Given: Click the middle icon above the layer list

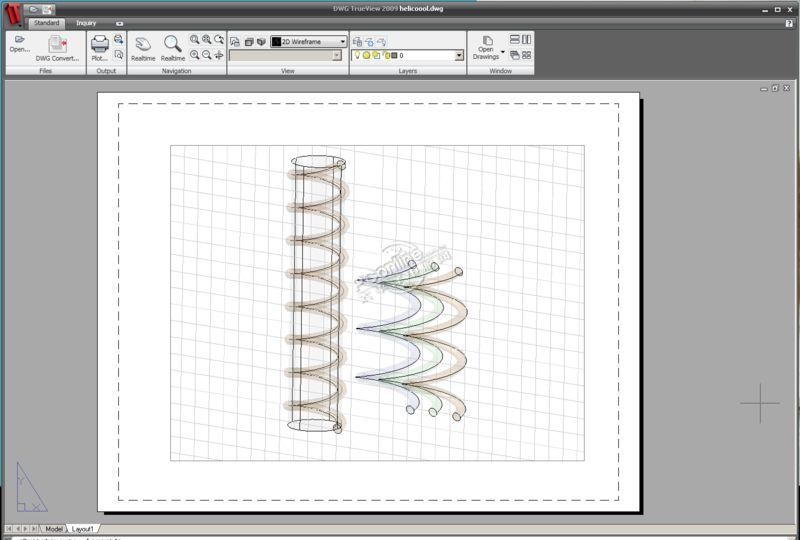Looking at the screenshot, I should pos(369,42).
